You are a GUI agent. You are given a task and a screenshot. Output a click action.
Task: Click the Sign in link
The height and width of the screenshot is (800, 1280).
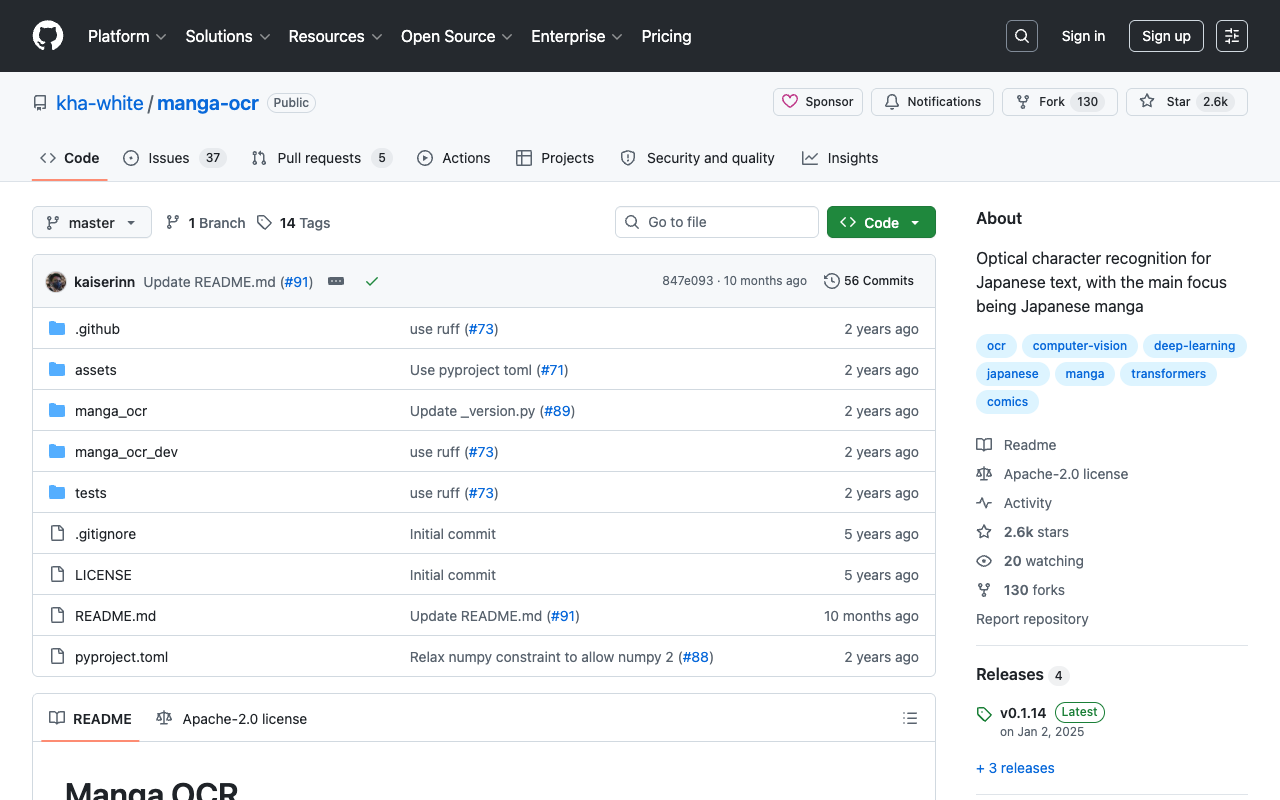point(1083,36)
